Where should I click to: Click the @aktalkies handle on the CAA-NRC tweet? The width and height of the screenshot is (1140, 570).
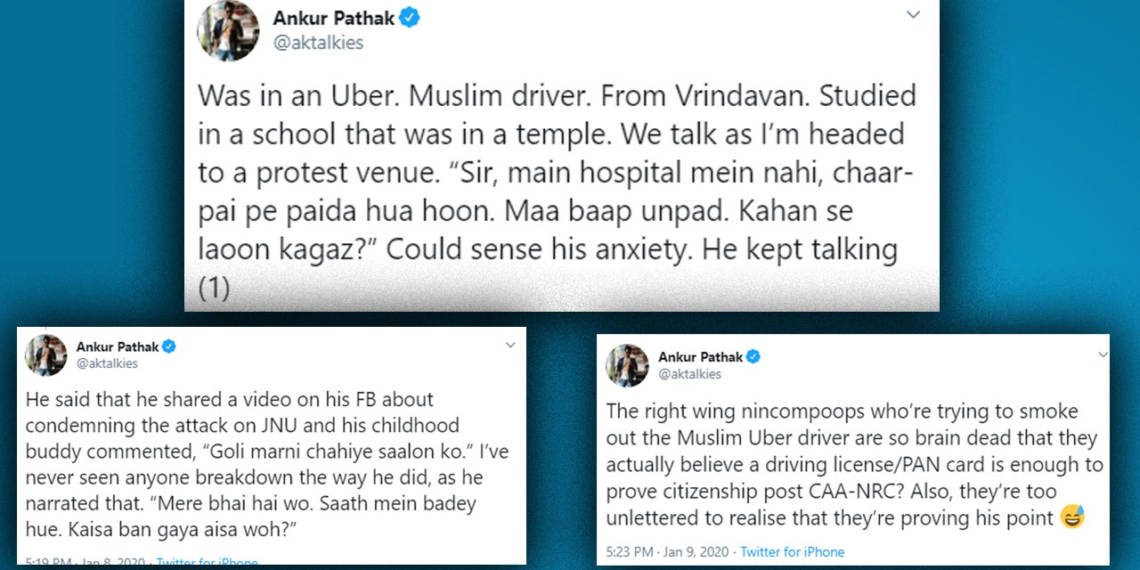[x=689, y=374]
